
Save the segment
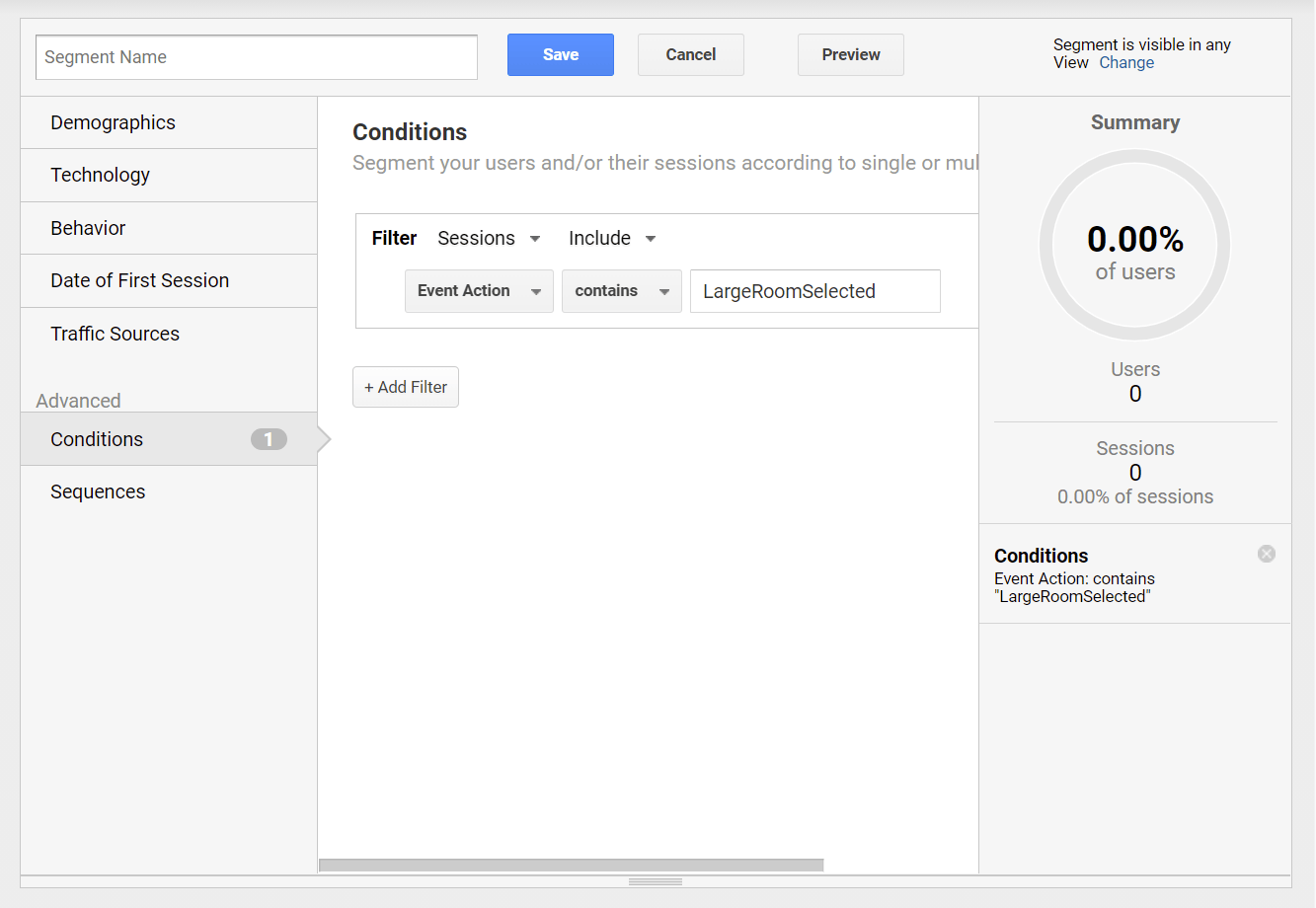(561, 54)
